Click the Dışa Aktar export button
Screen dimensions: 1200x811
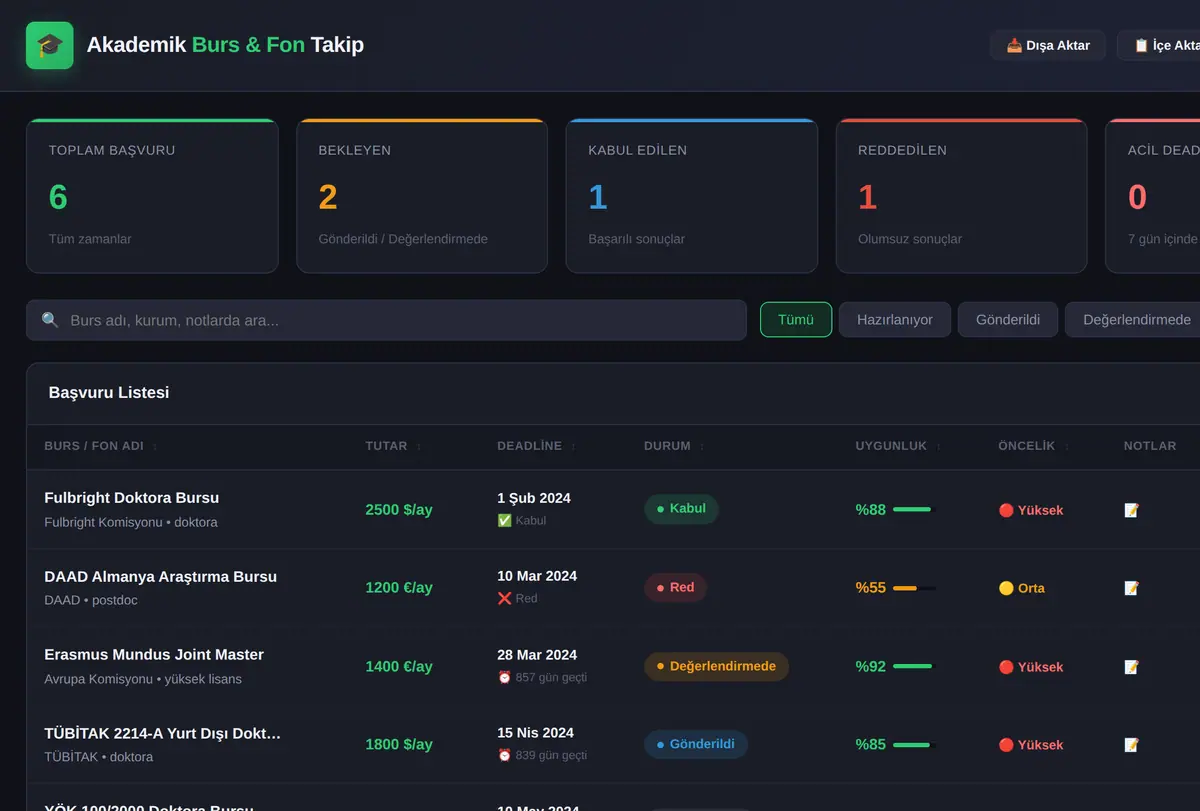coord(1048,45)
